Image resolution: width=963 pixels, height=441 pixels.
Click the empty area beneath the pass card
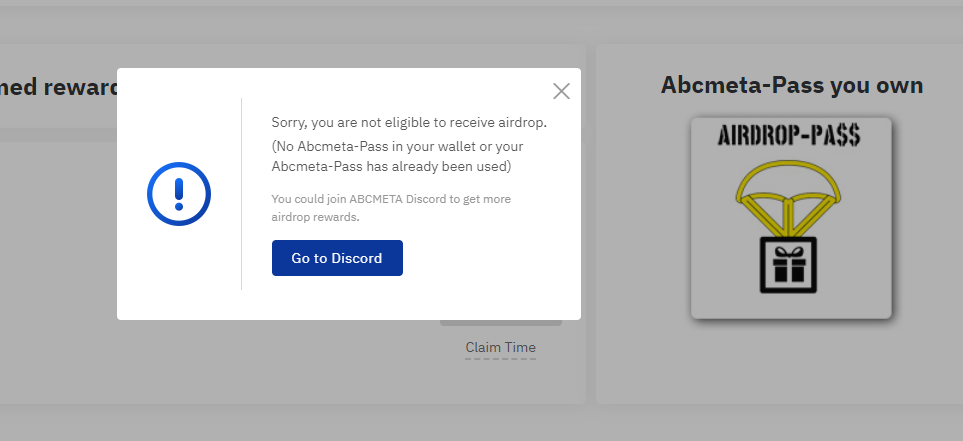791,362
